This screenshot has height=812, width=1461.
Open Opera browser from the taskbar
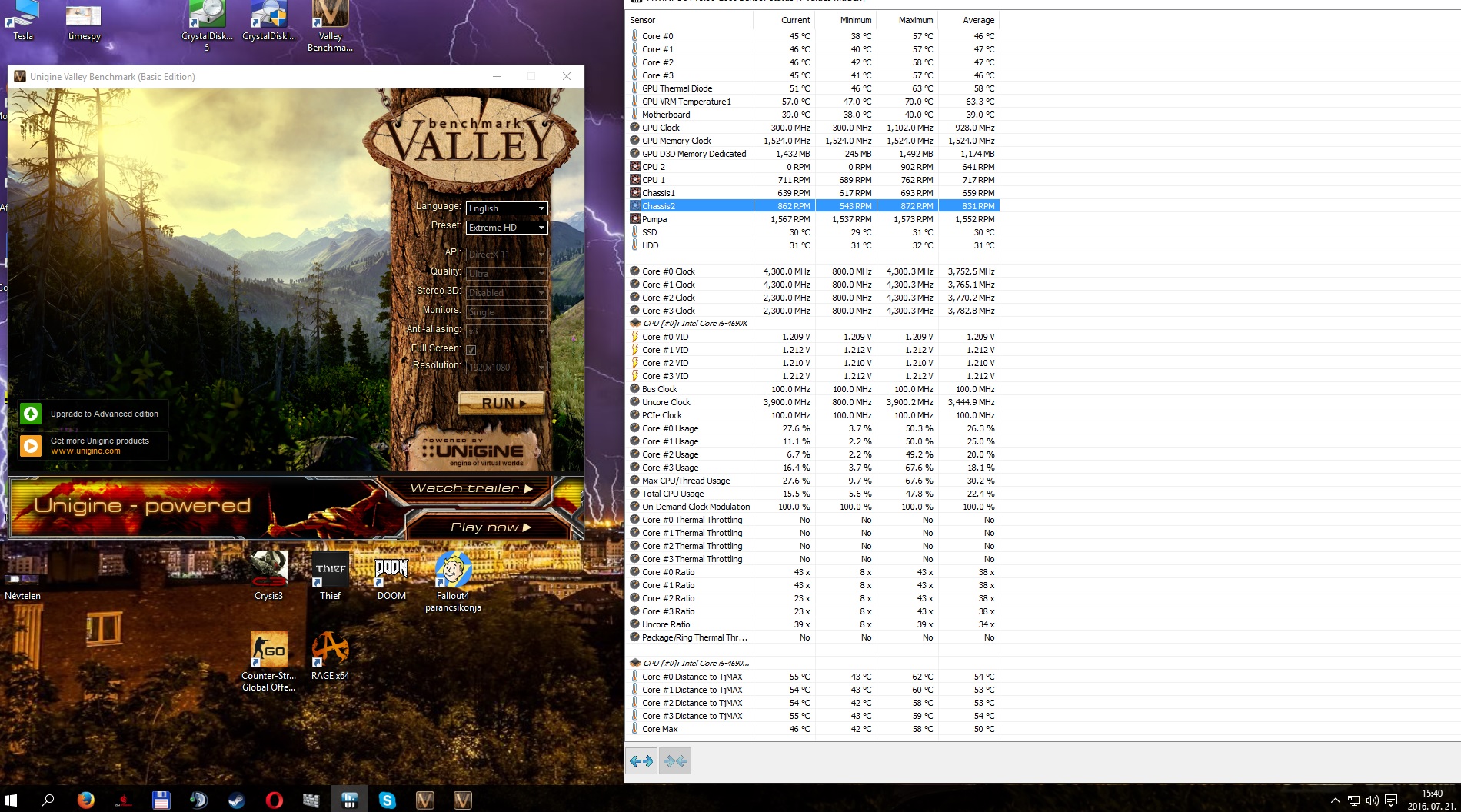pos(274,800)
